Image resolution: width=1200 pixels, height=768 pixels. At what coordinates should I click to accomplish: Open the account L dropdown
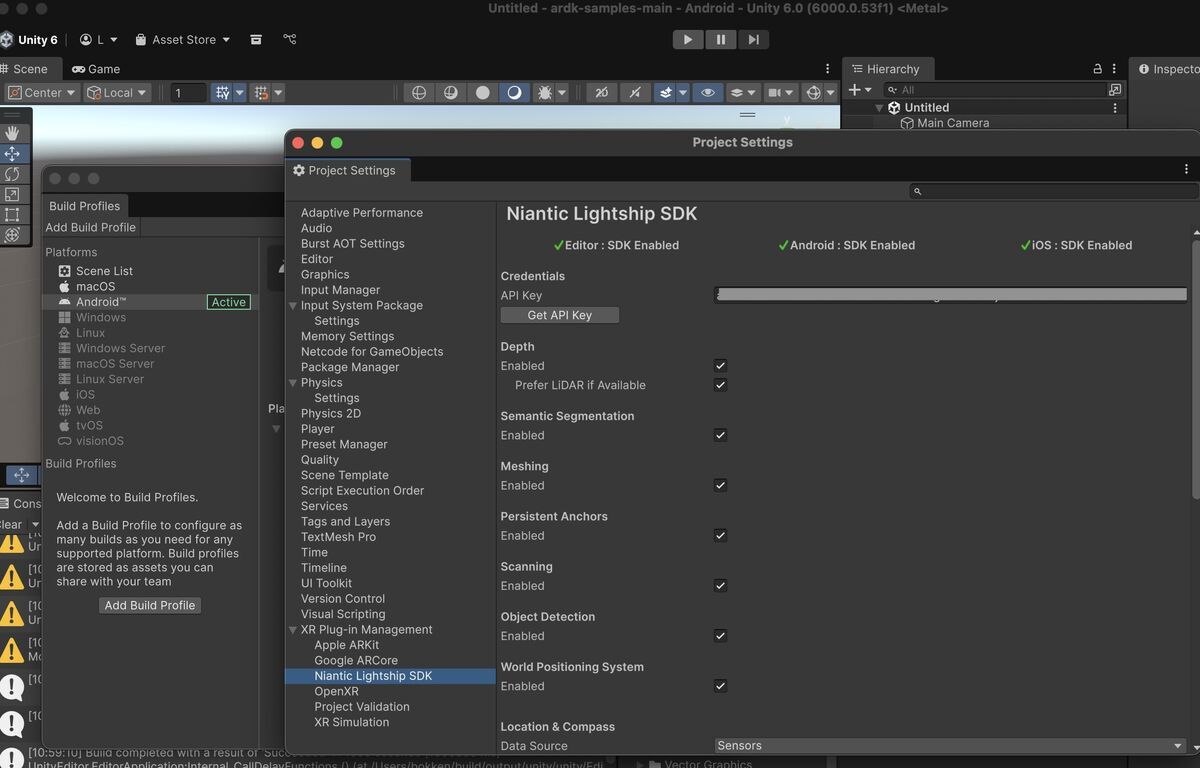click(99, 39)
